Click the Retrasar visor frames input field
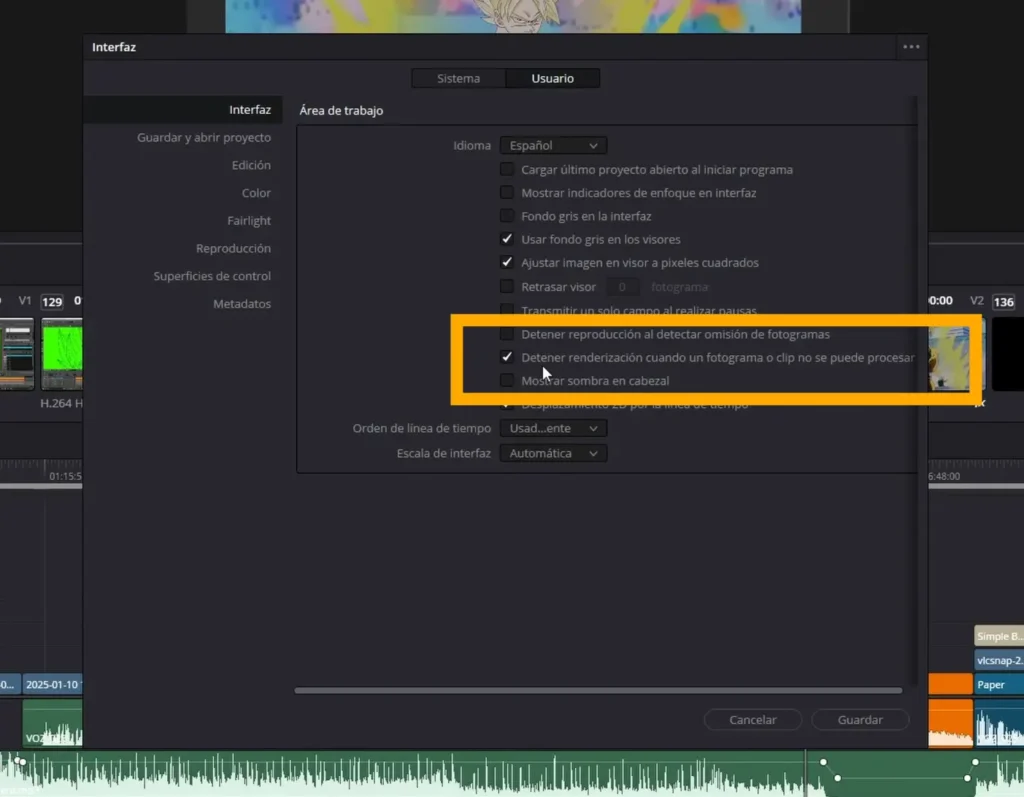The height and width of the screenshot is (797, 1024). (622, 287)
